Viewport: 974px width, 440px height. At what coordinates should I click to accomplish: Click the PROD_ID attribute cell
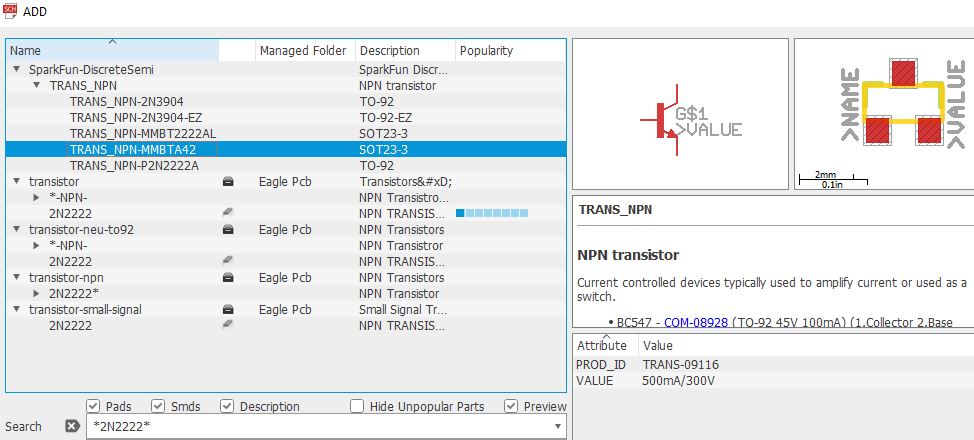pos(601,364)
